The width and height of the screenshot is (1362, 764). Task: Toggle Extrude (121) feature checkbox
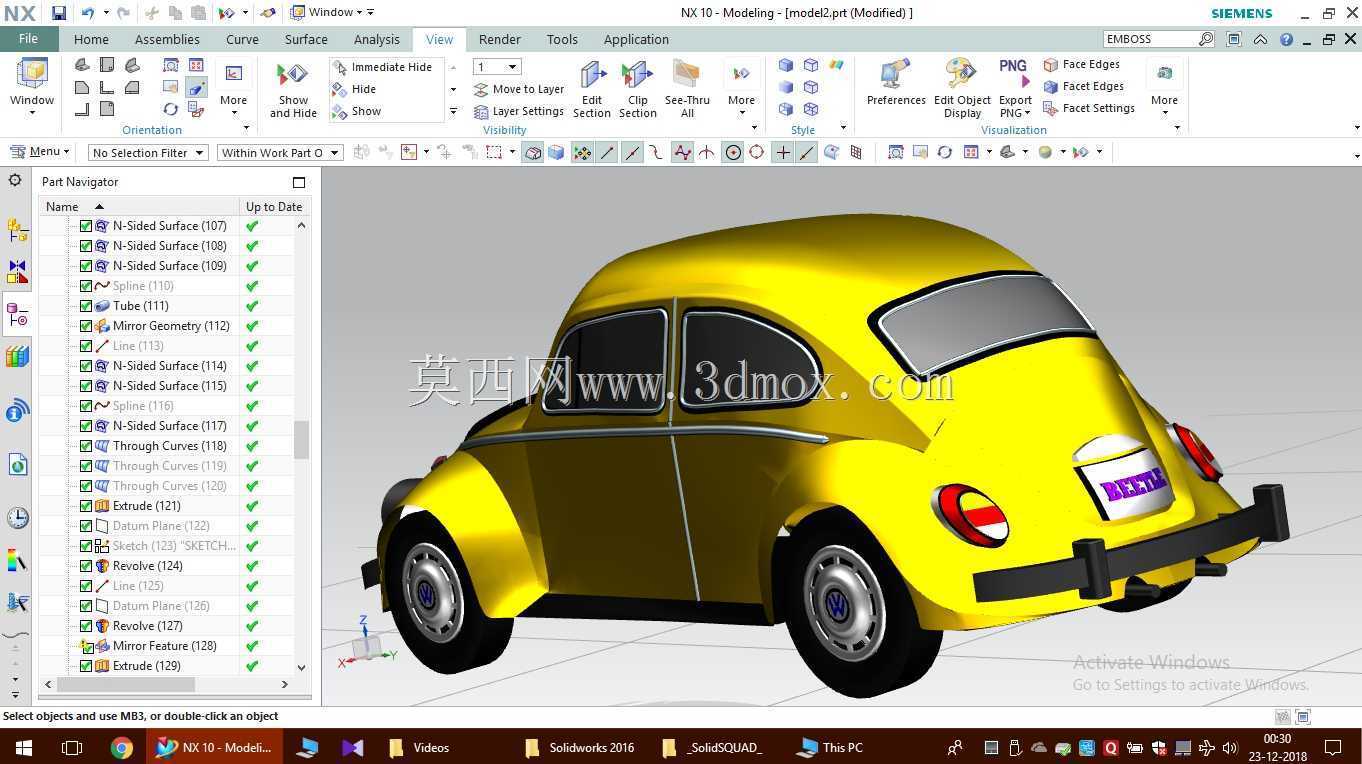pos(86,506)
